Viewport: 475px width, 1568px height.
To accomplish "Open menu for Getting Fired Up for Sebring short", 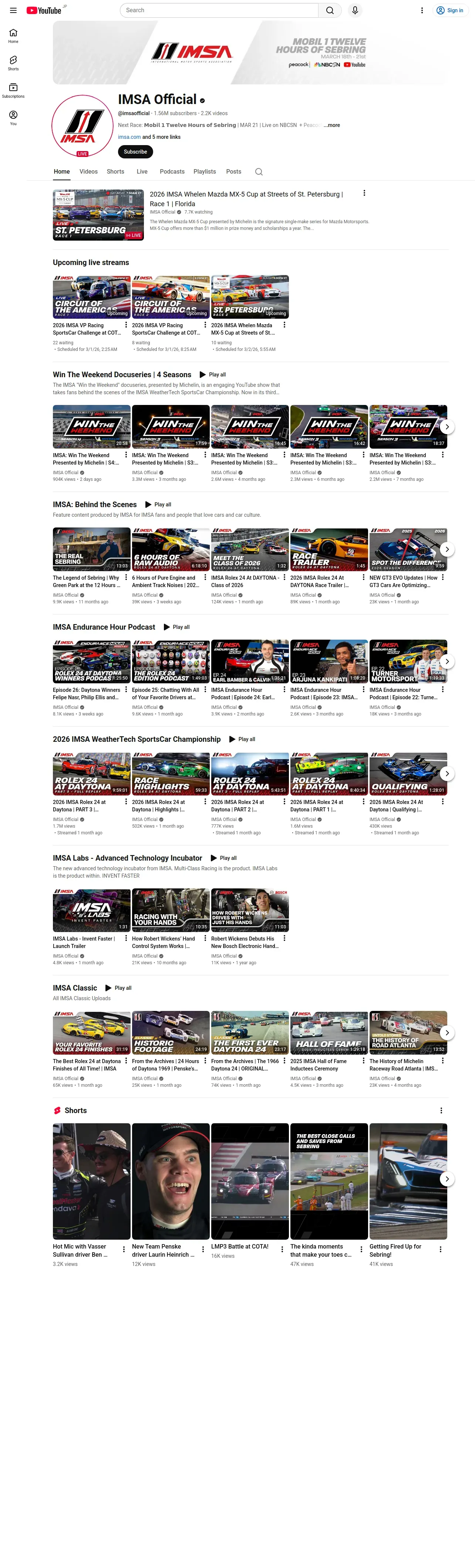I will coord(440,1249).
